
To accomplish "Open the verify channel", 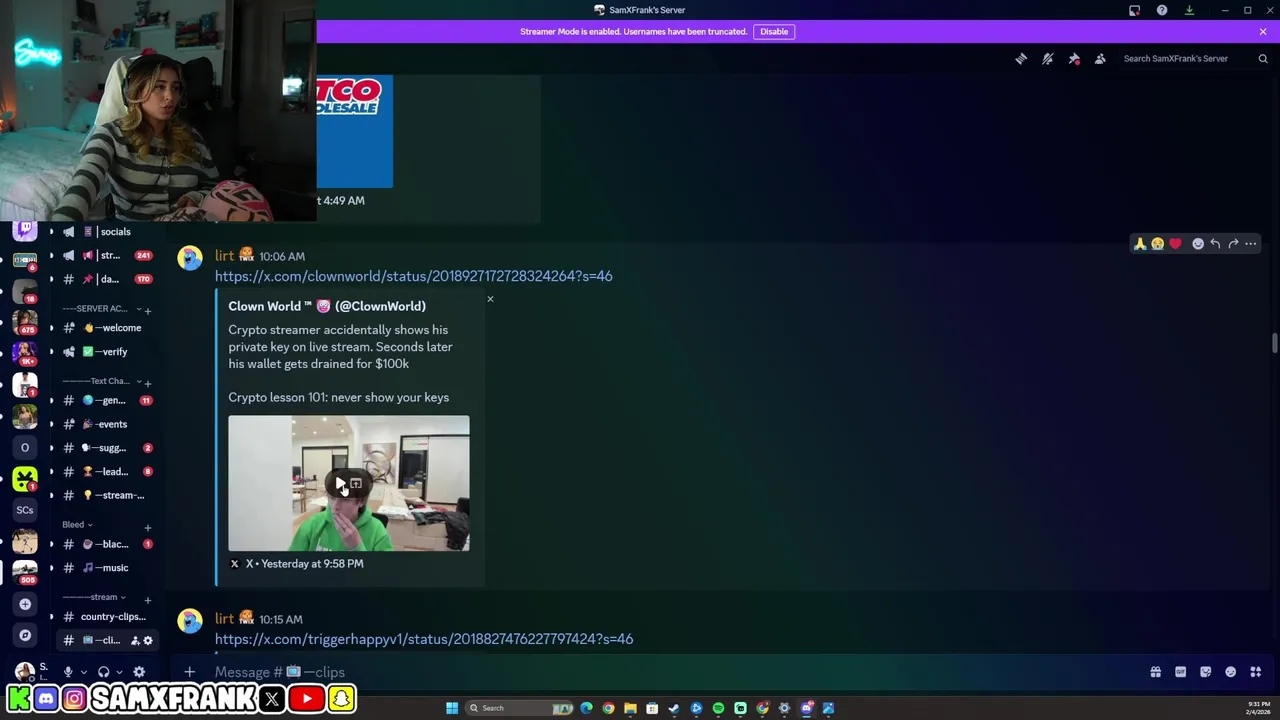I will coord(103,352).
